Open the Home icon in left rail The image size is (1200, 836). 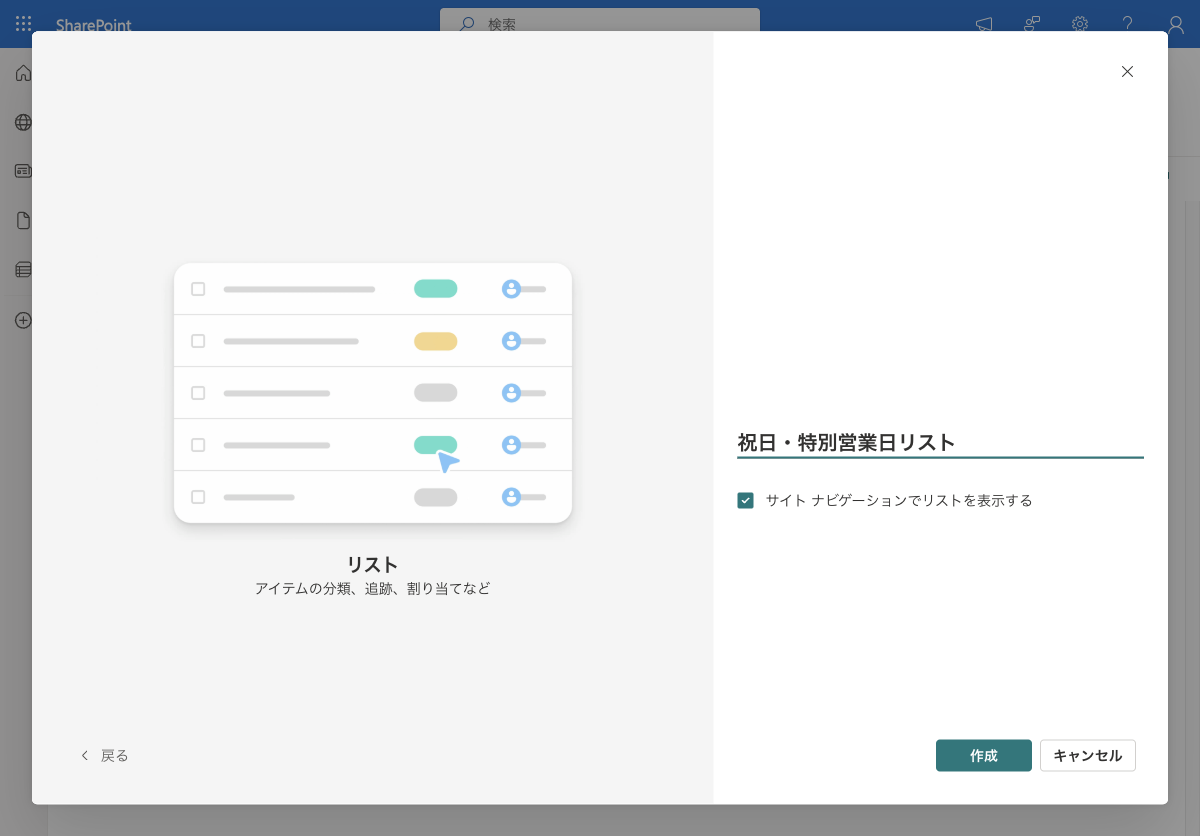point(23,73)
